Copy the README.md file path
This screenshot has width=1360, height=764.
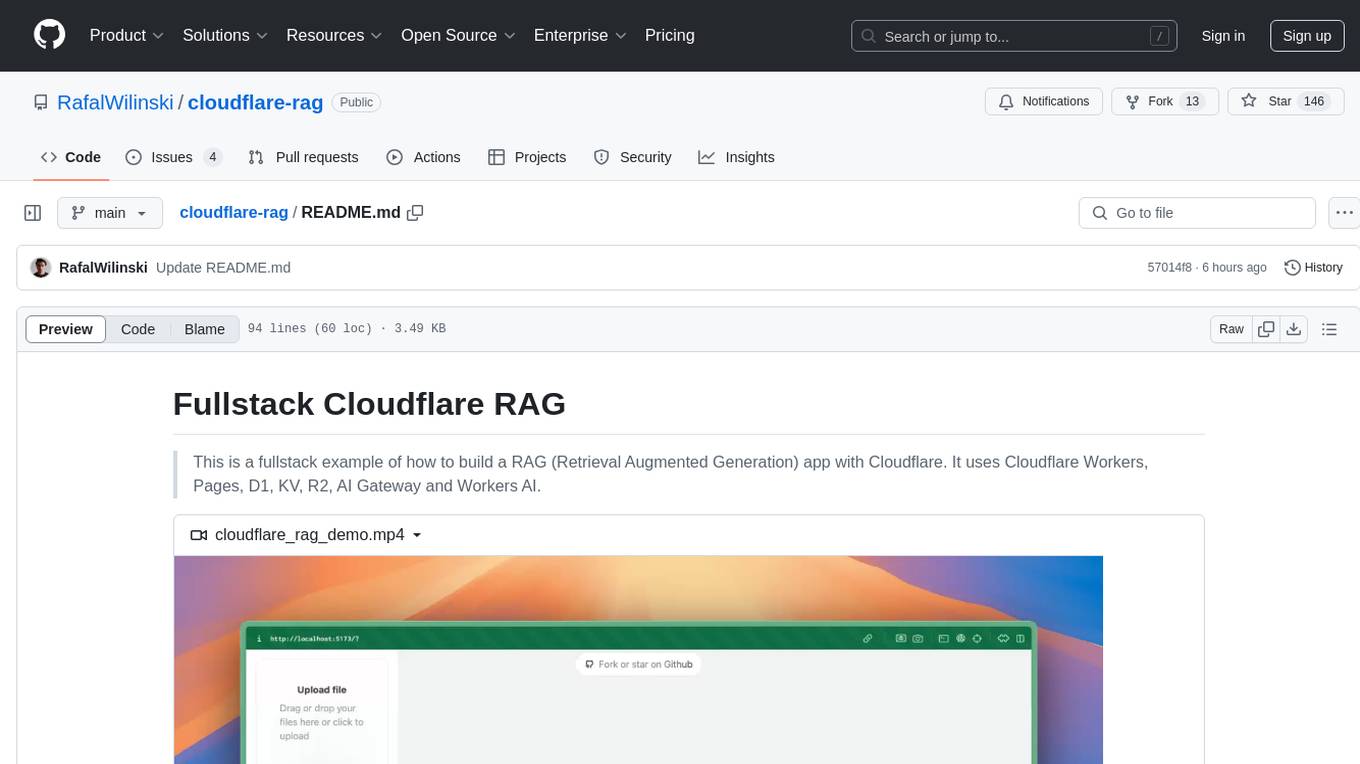click(x=416, y=213)
